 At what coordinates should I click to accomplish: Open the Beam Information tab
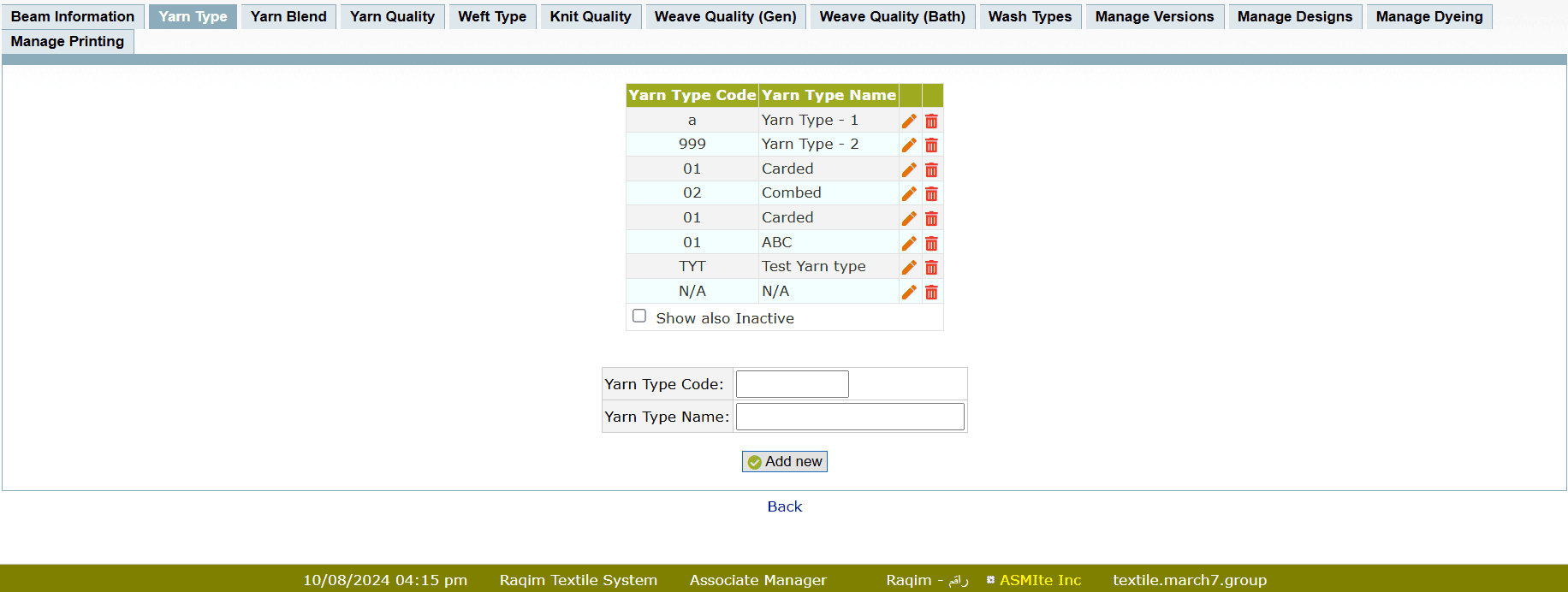point(73,16)
